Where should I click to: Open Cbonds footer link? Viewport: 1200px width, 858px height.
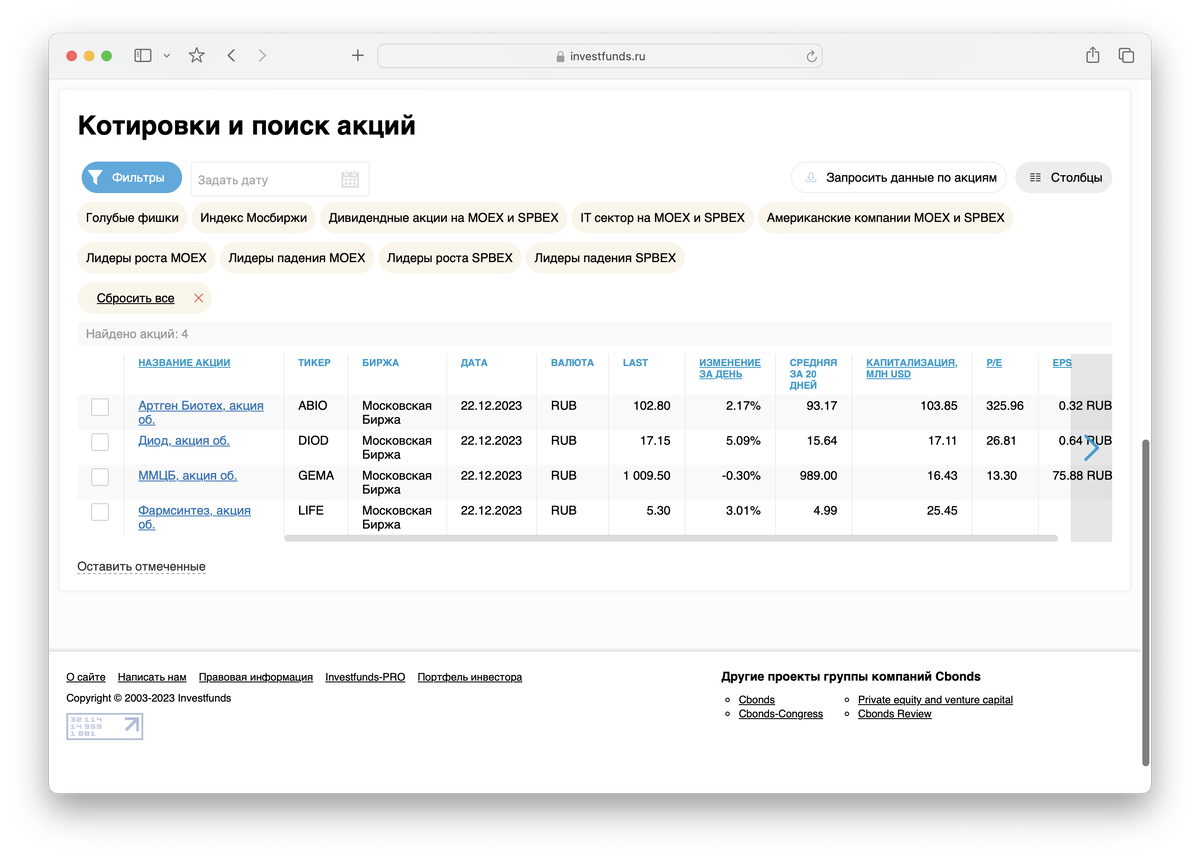(757, 700)
